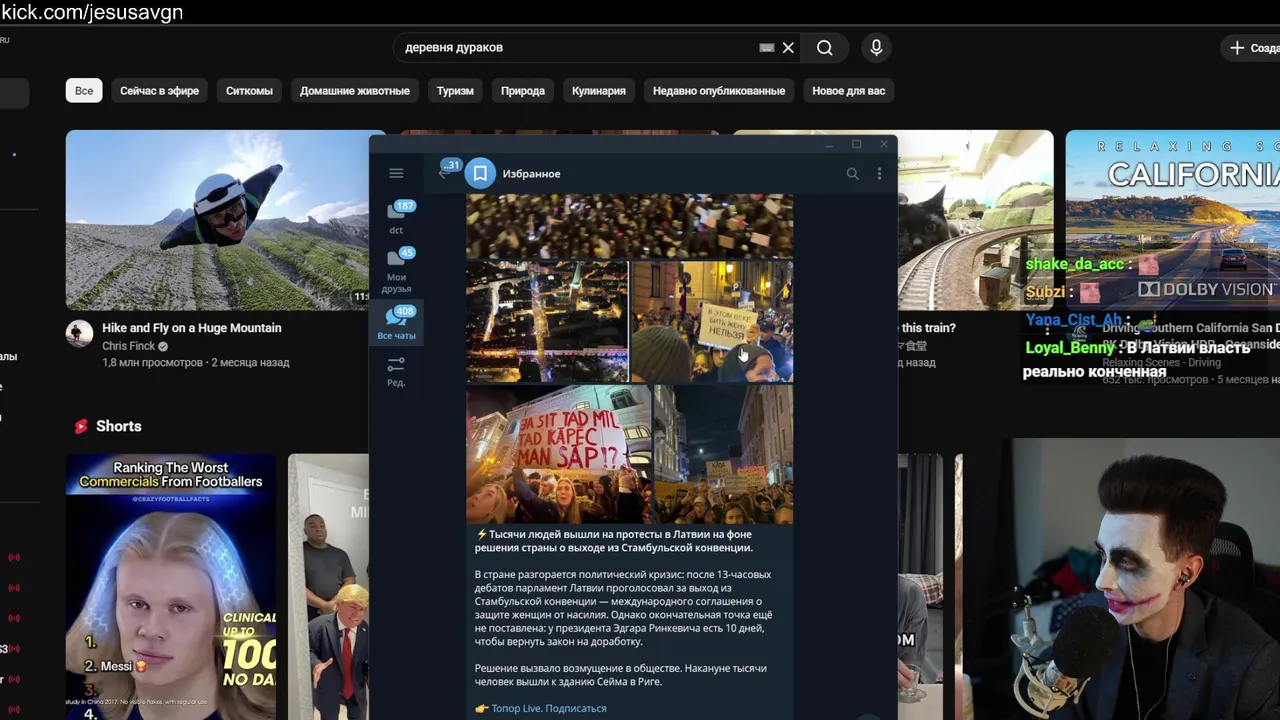Open the dct chat folder
The image size is (1280, 720).
(x=396, y=217)
